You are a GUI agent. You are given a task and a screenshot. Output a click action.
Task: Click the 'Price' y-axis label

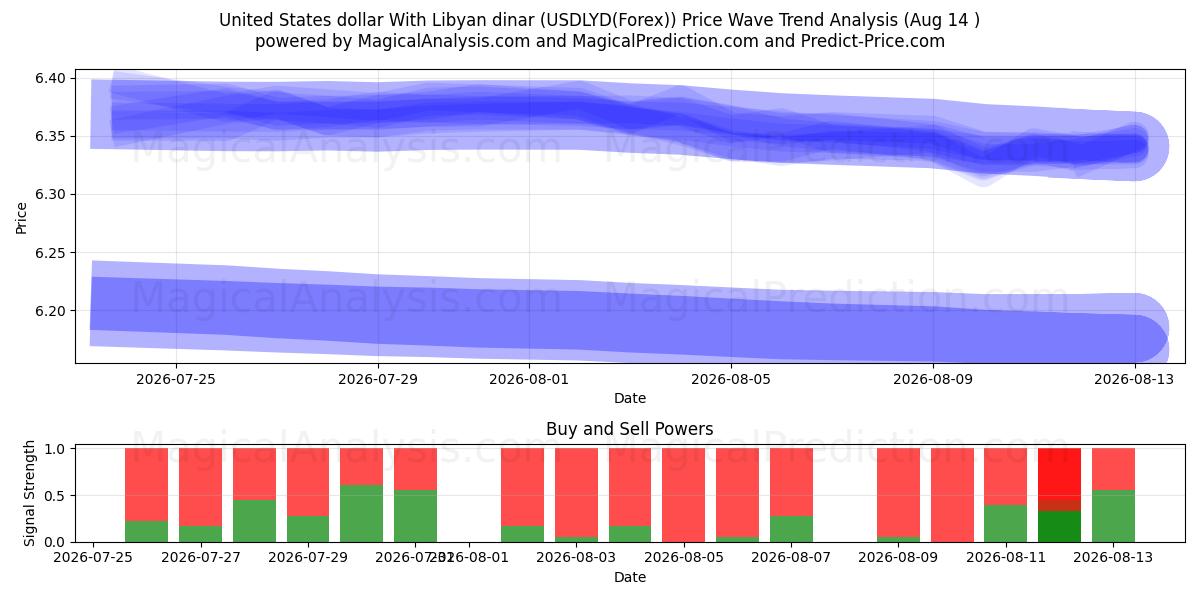pos(22,216)
